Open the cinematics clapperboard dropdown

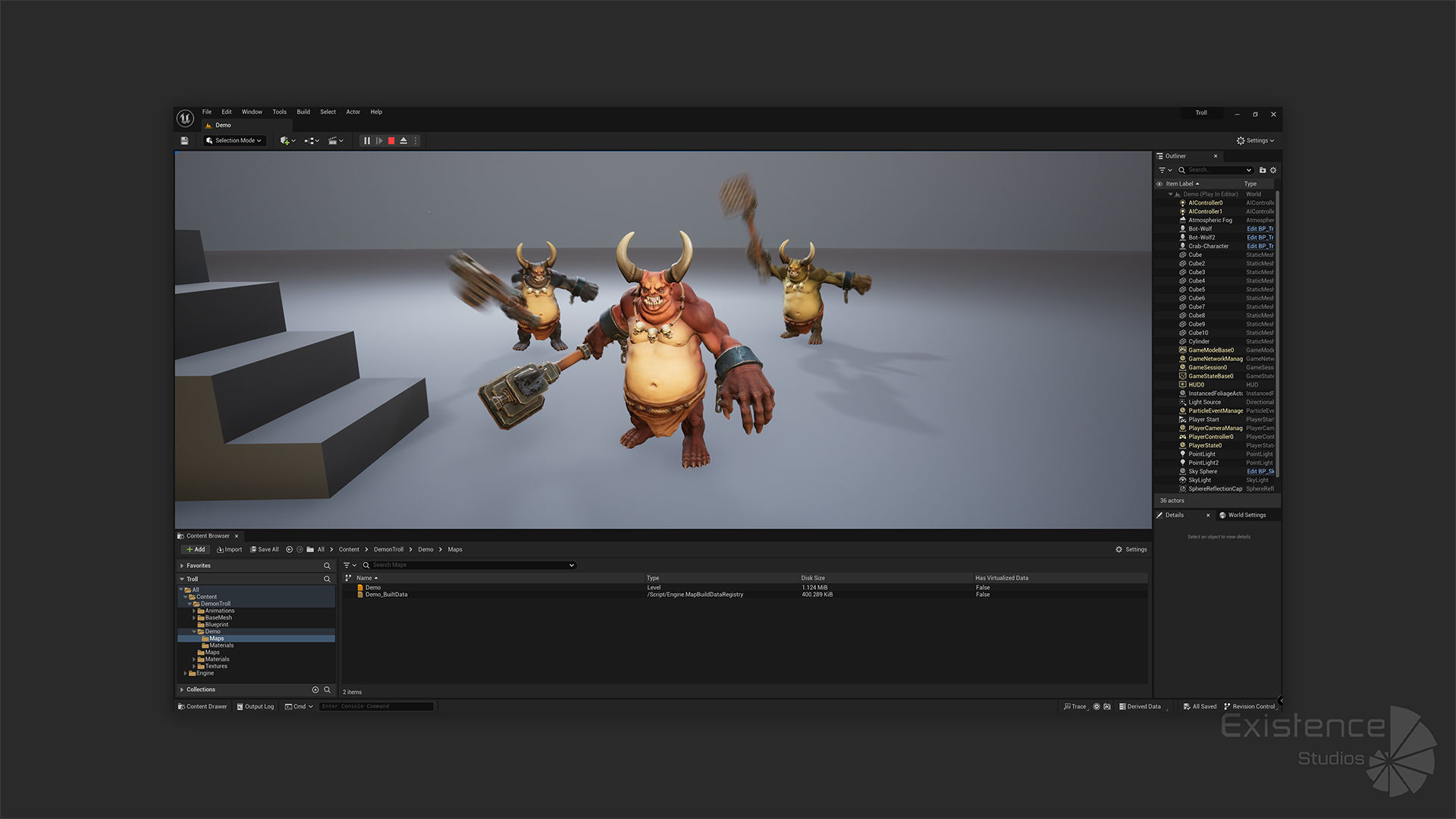tap(336, 141)
